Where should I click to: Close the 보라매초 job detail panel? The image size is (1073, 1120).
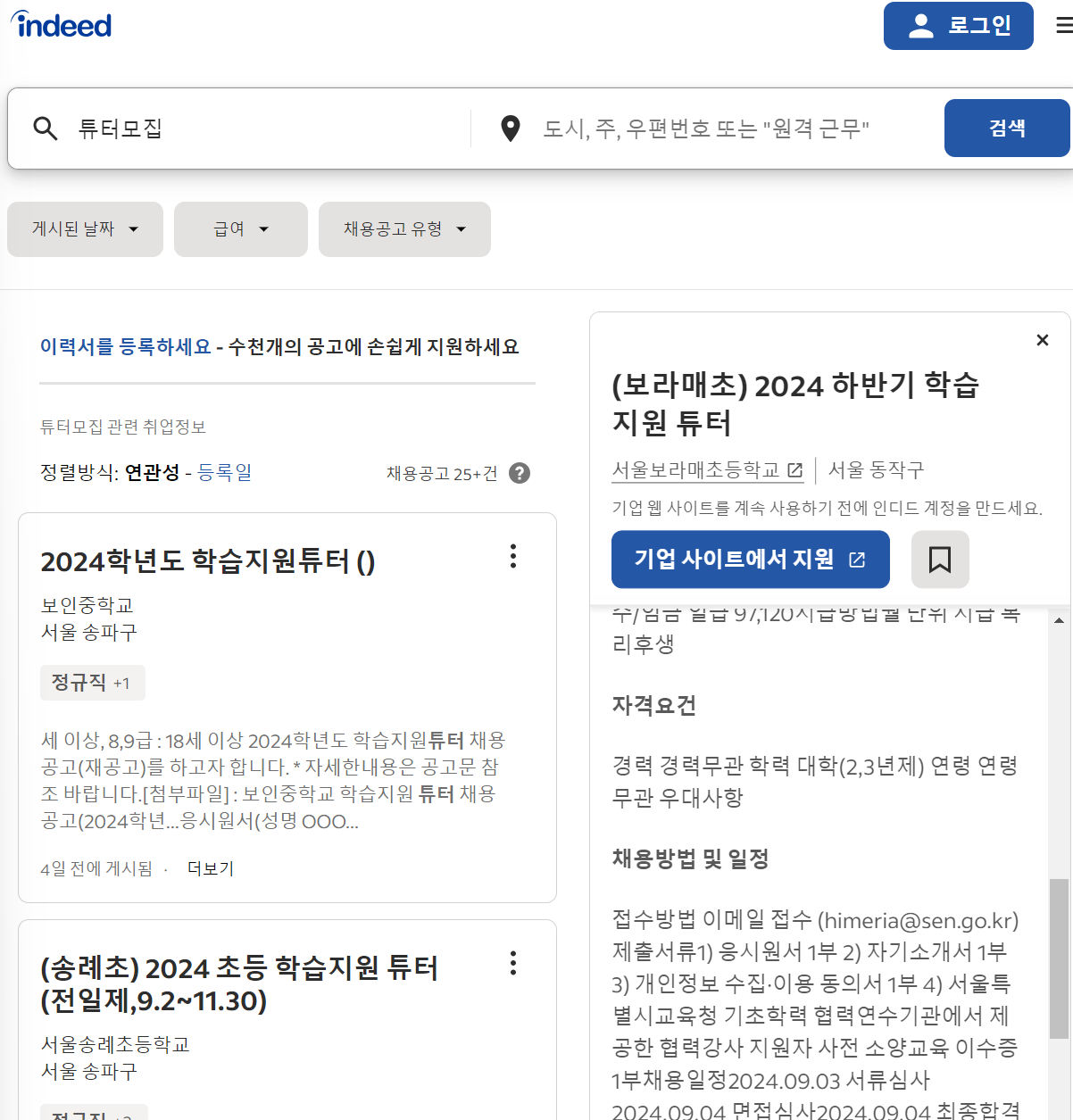(1042, 340)
